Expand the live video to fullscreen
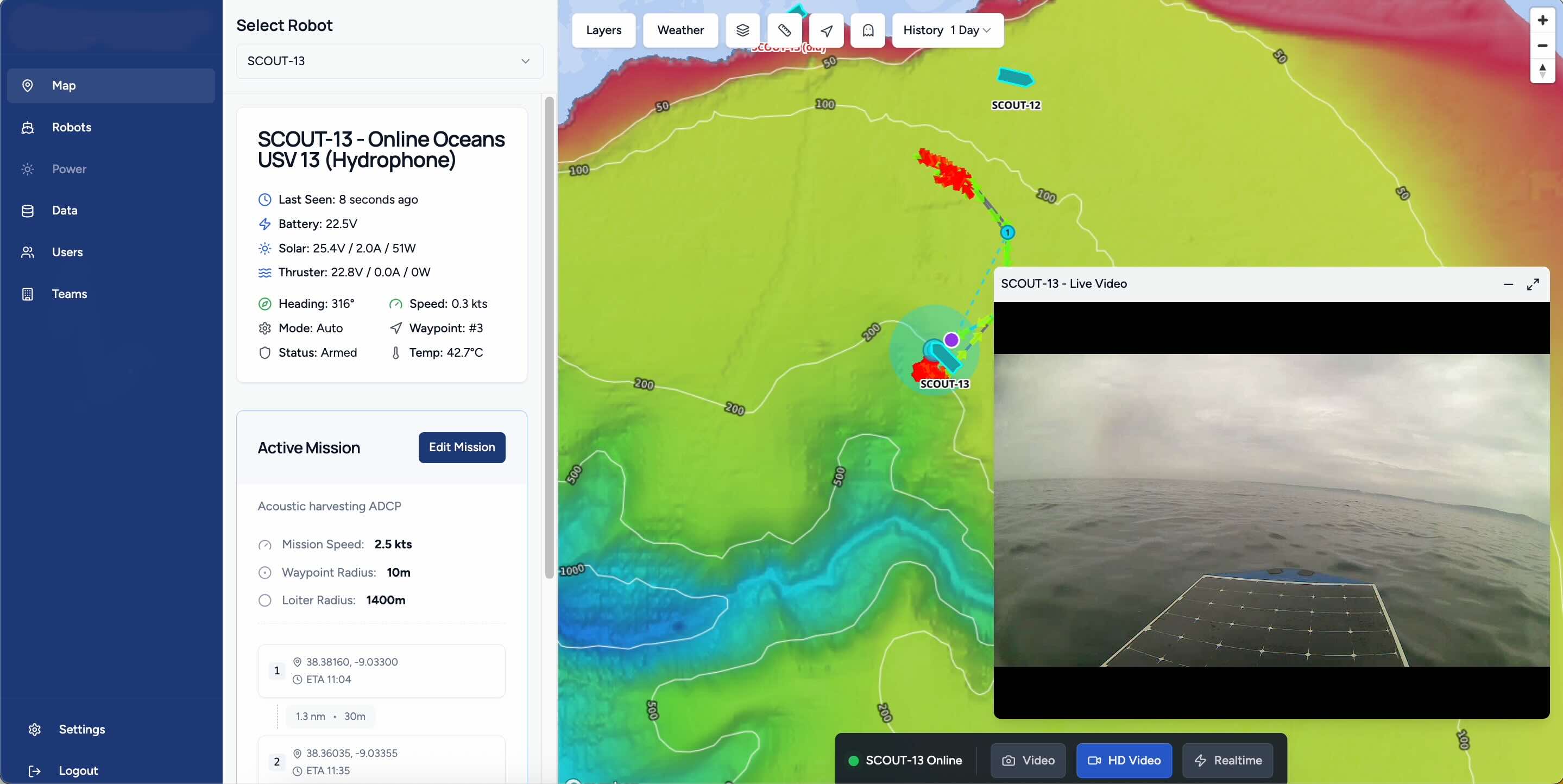The image size is (1563, 784). 1533,284
